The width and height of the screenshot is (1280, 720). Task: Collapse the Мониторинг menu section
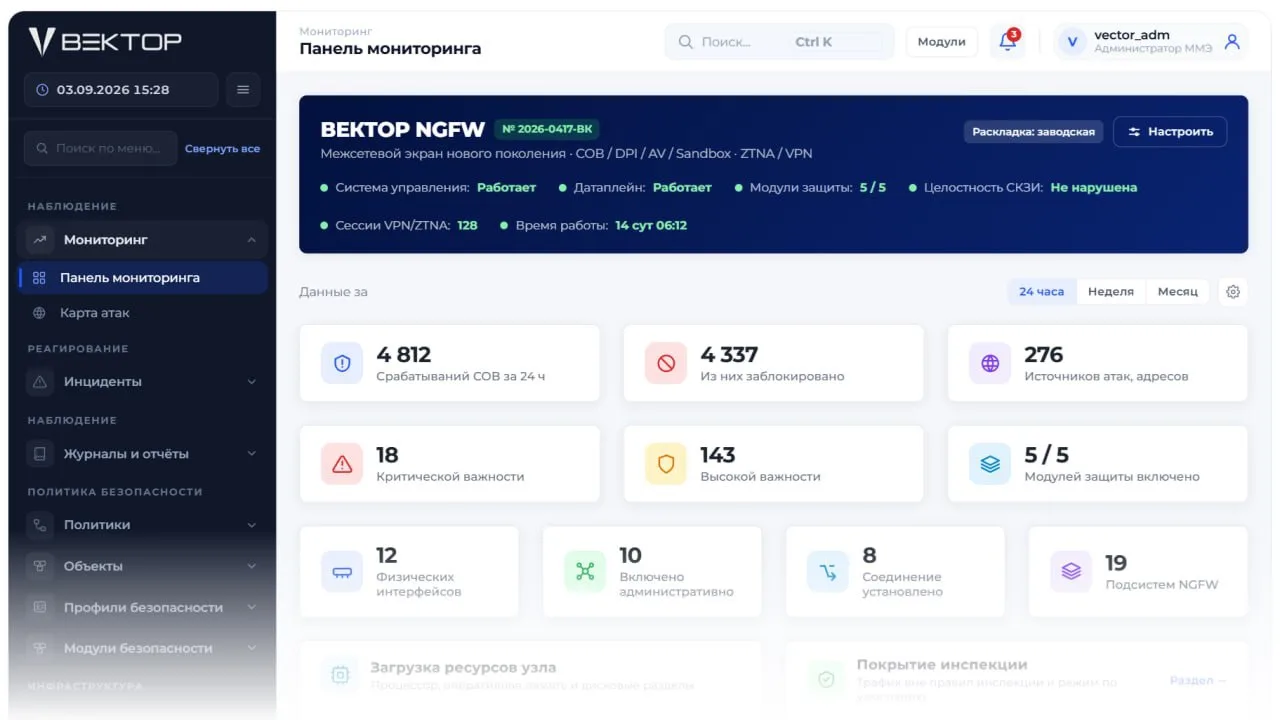coord(146,240)
